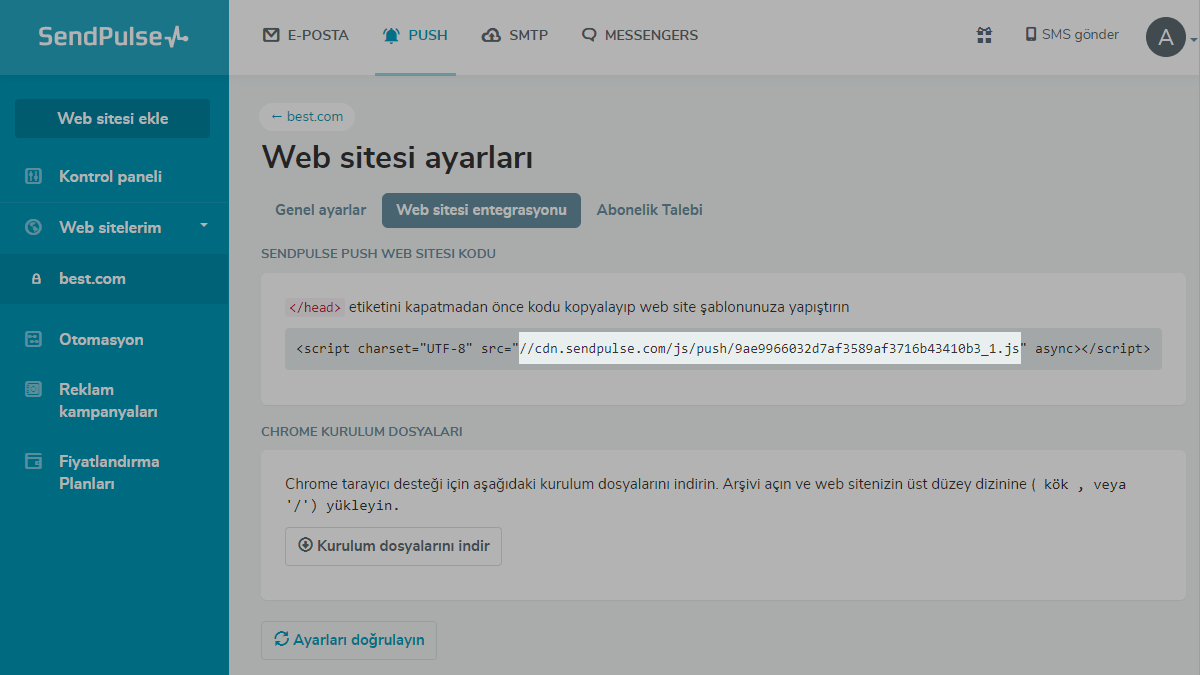Click the Web sitesi ekle button

(113, 118)
